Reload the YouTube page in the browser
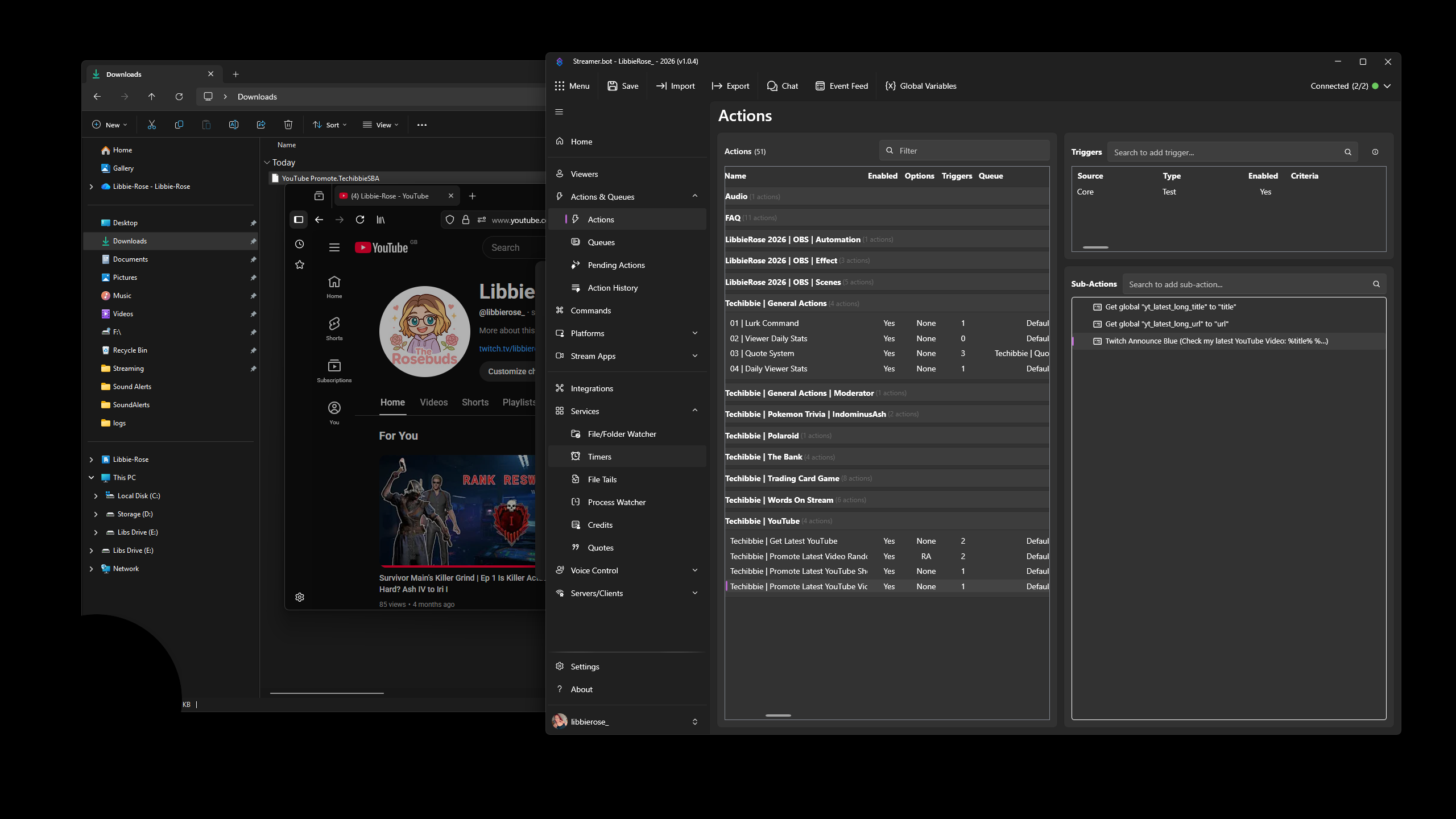This screenshot has height=819, width=1456. [x=360, y=220]
